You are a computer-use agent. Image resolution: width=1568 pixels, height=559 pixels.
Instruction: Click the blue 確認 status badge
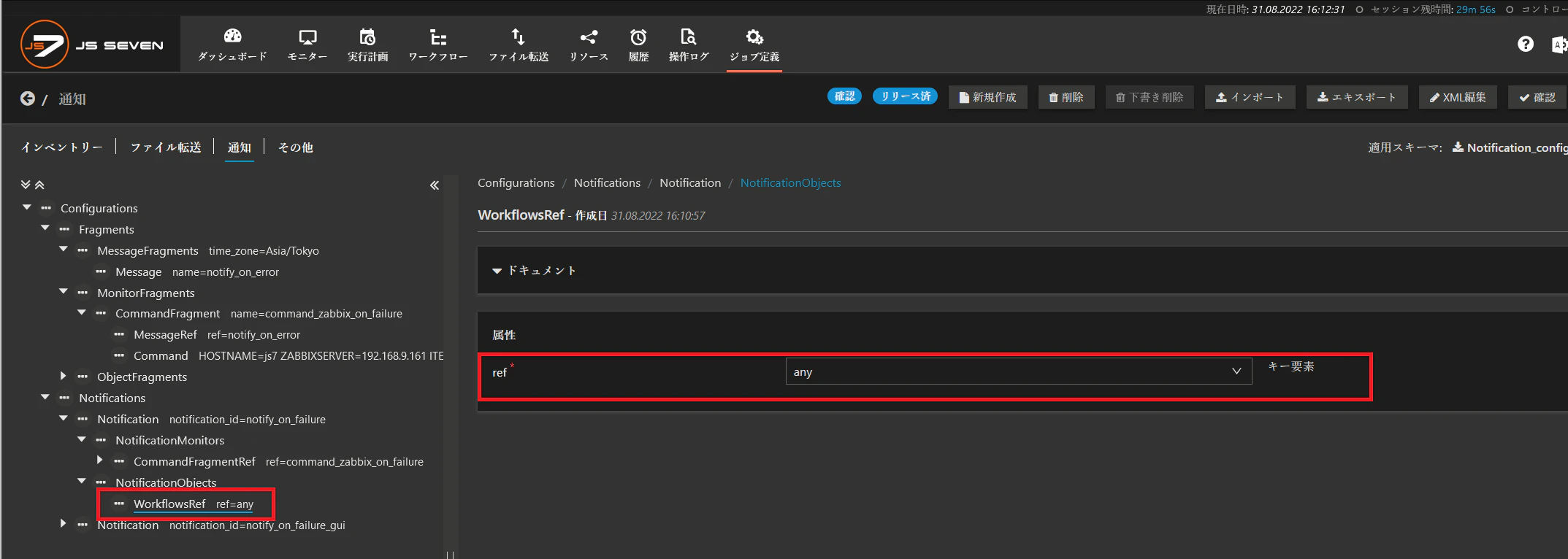coord(845,96)
